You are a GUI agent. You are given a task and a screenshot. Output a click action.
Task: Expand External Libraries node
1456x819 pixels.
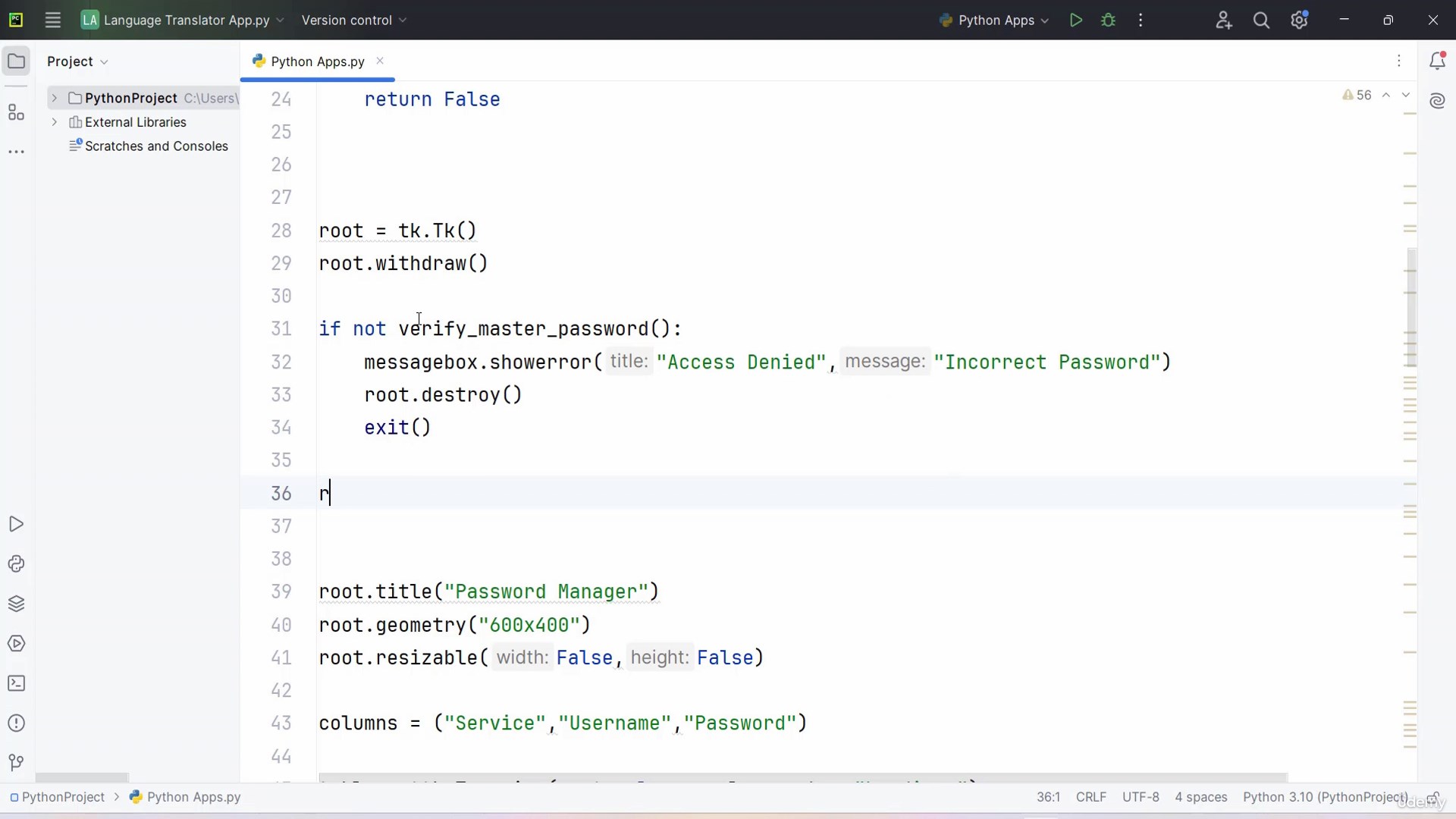tap(54, 122)
